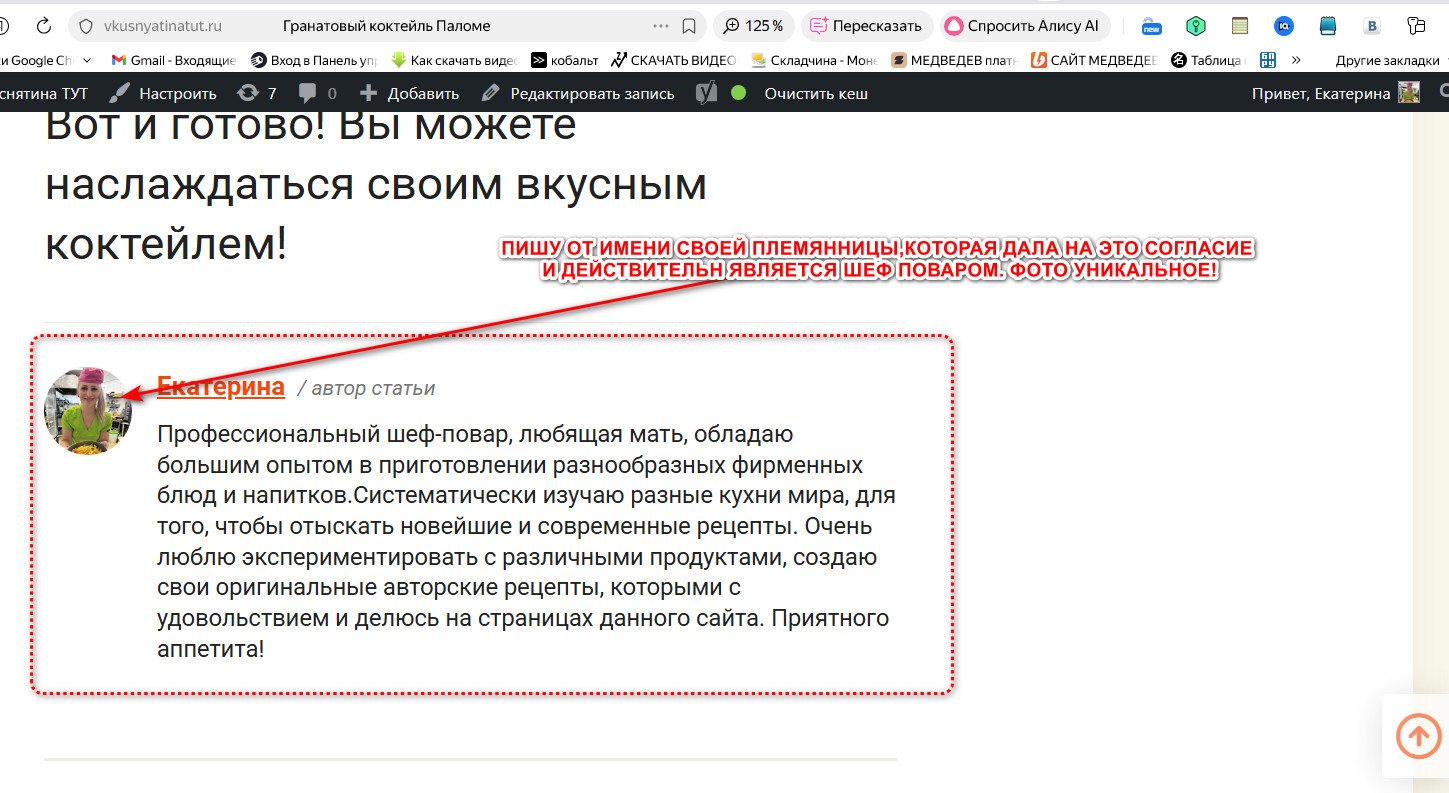Open the three-dots menu in the address bar
The height and width of the screenshot is (793, 1449).
pos(661,26)
